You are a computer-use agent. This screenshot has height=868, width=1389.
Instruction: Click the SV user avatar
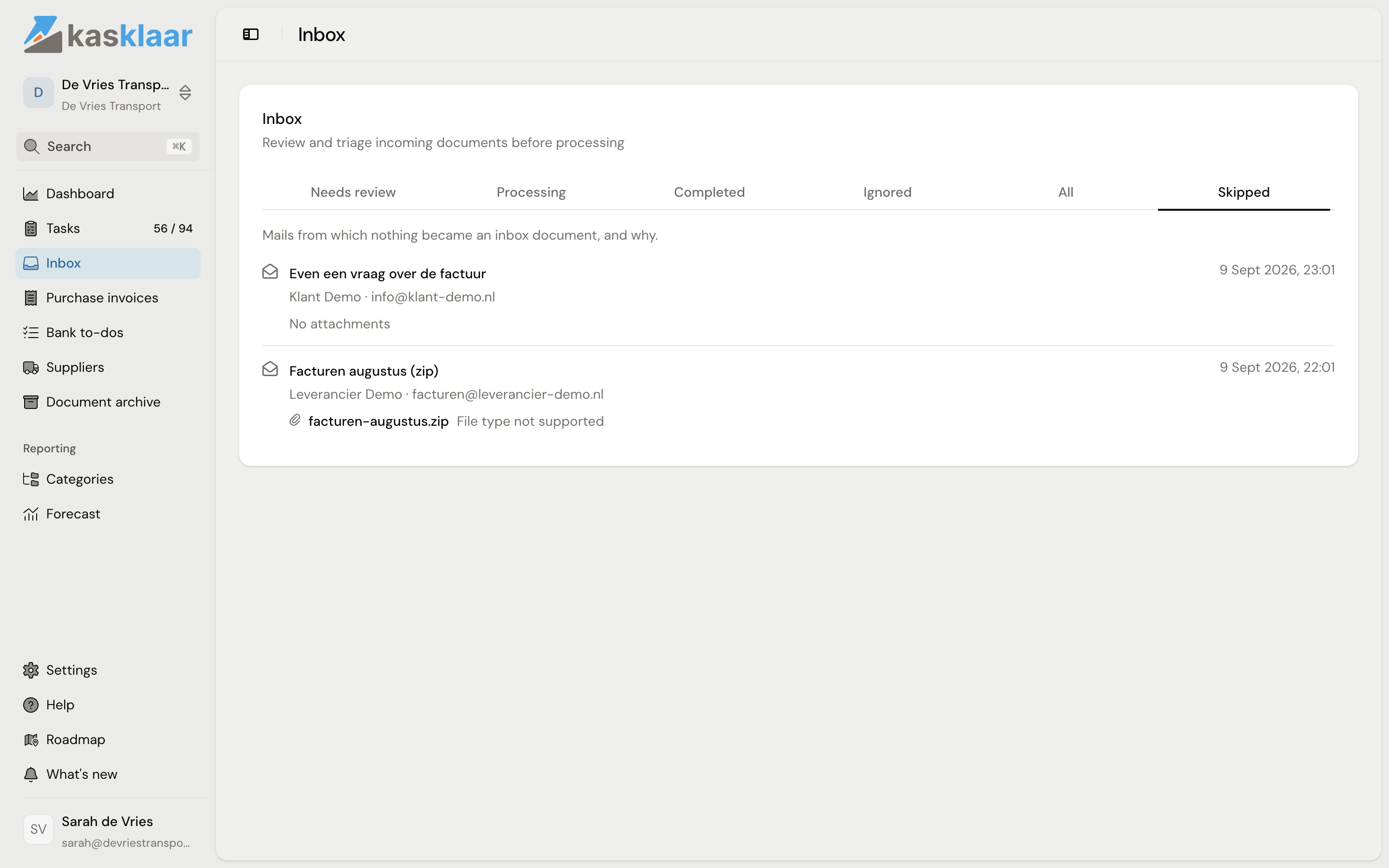pos(39,829)
